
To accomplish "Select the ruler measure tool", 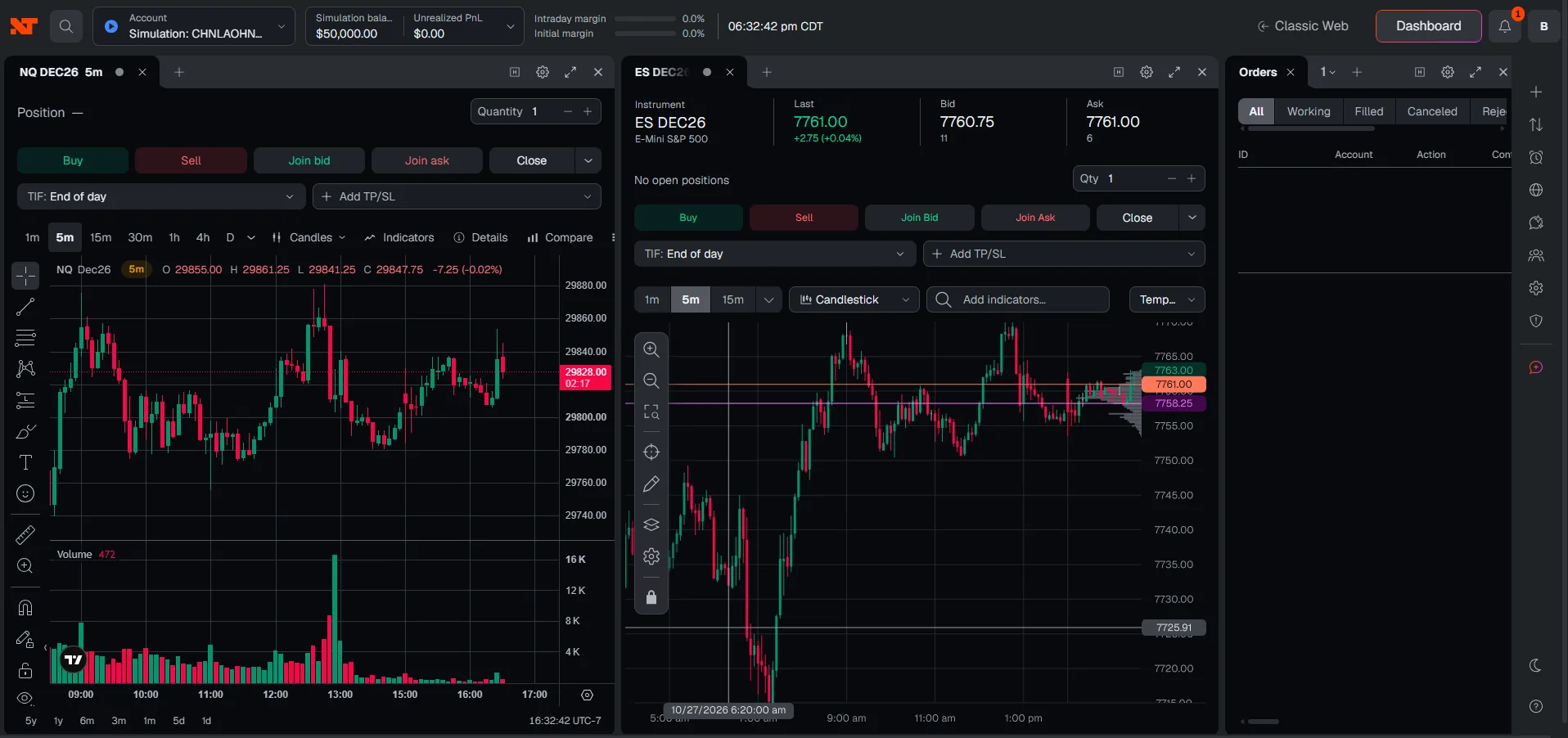I will click(25, 535).
